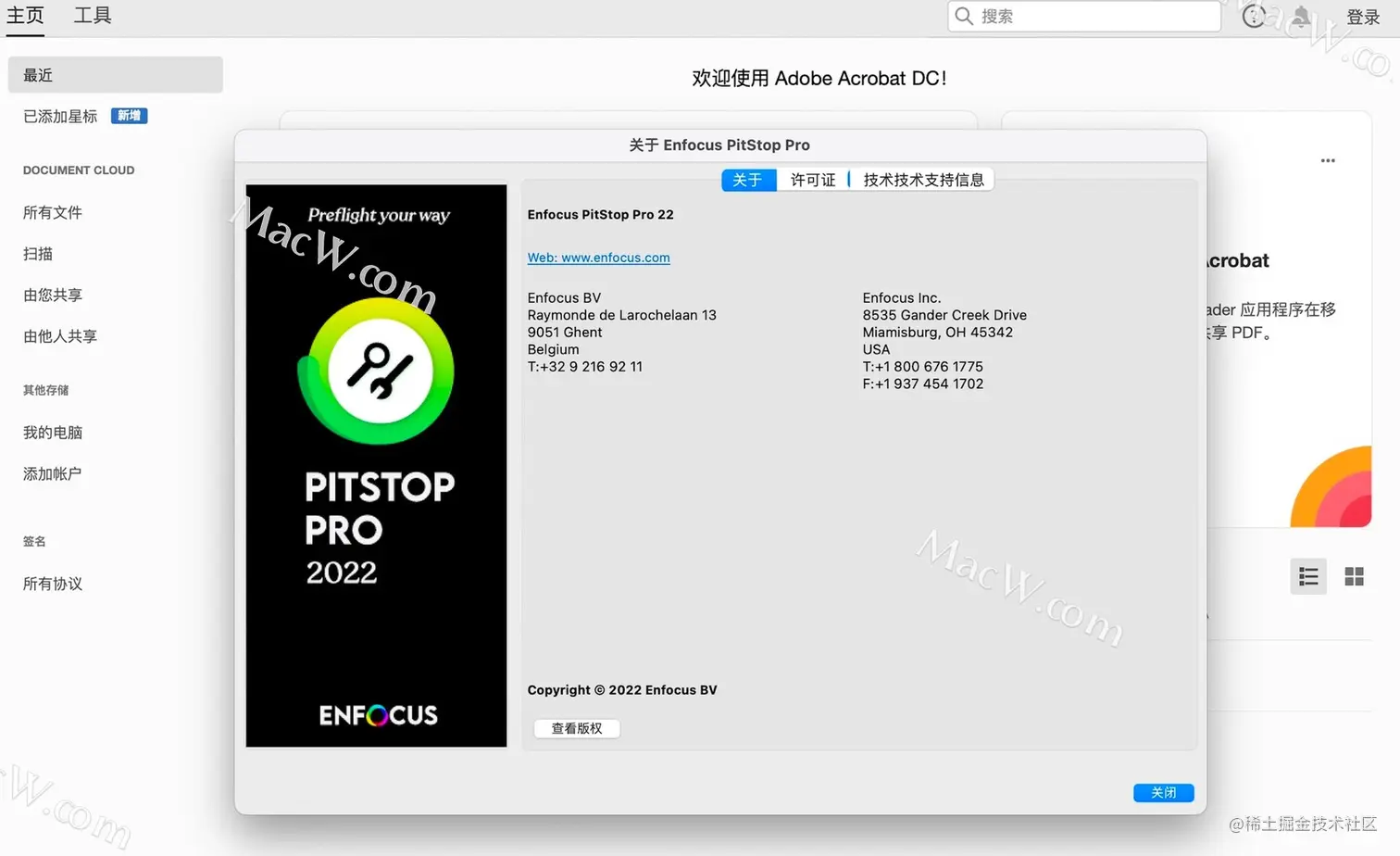
Task: Open the www.enfocus.com web link
Action: (x=599, y=258)
